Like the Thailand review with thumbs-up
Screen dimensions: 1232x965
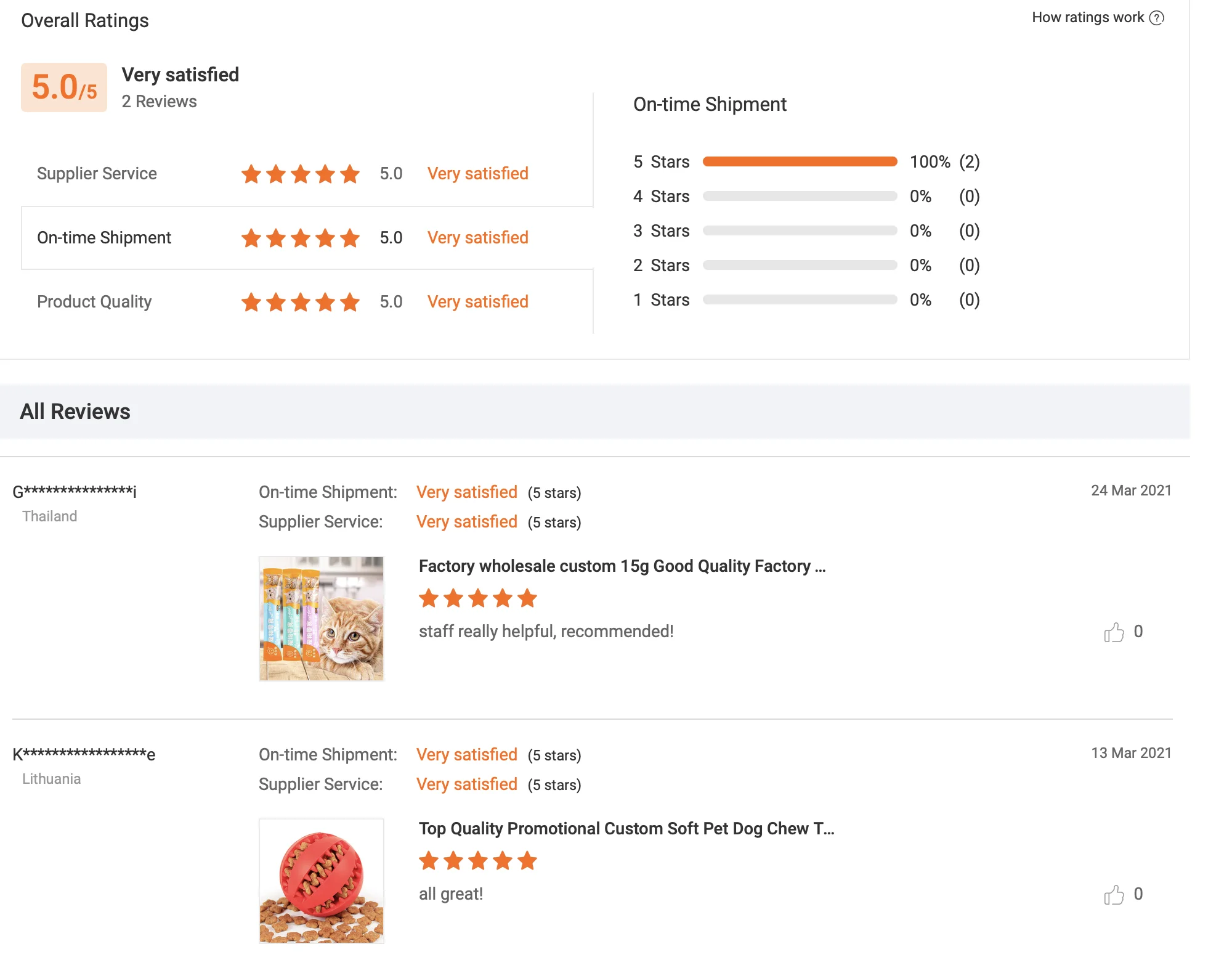click(1114, 632)
